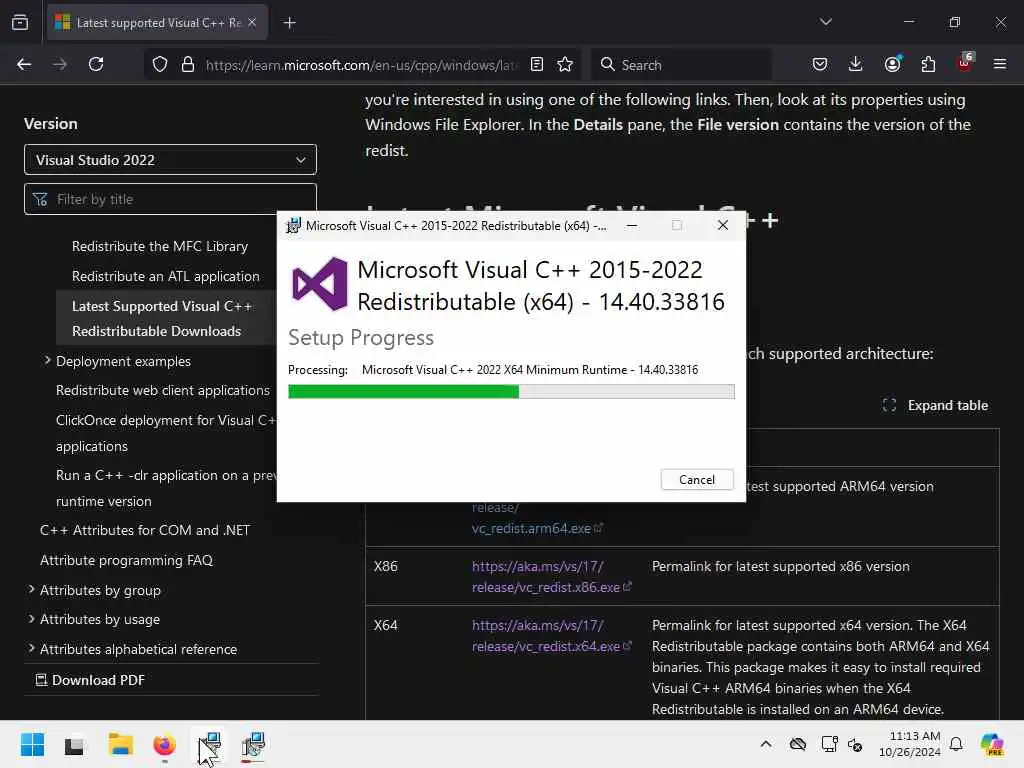Click the Firefox taskbar icon
The image size is (1024, 768).
(x=165, y=744)
